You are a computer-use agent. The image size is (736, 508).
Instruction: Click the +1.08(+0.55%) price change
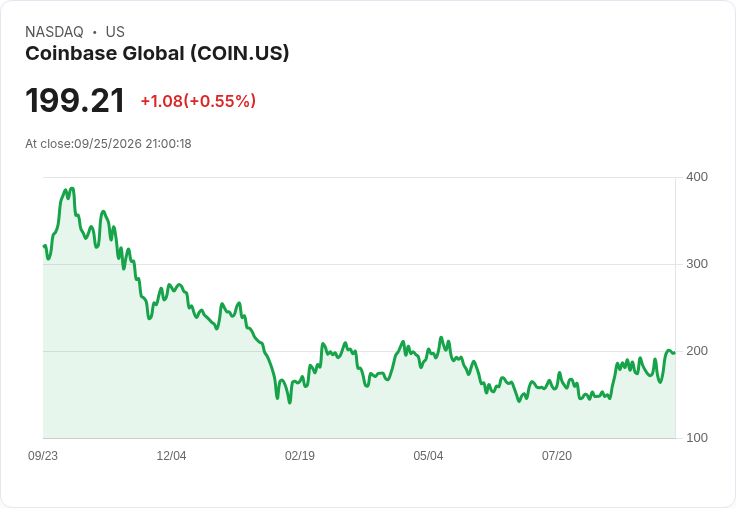tap(198, 101)
